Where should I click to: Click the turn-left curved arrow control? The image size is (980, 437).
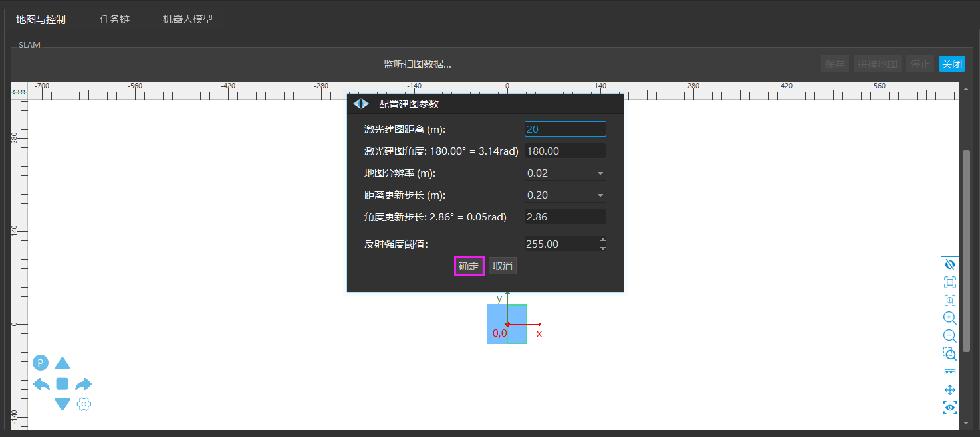(41, 384)
